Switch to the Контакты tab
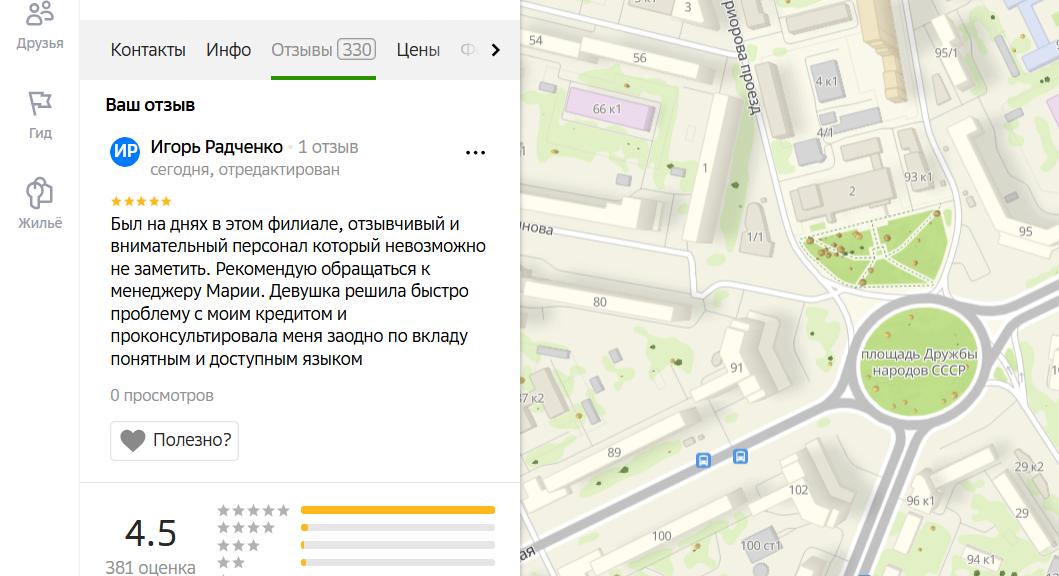Viewport: 1059px width, 576px height. click(x=148, y=50)
